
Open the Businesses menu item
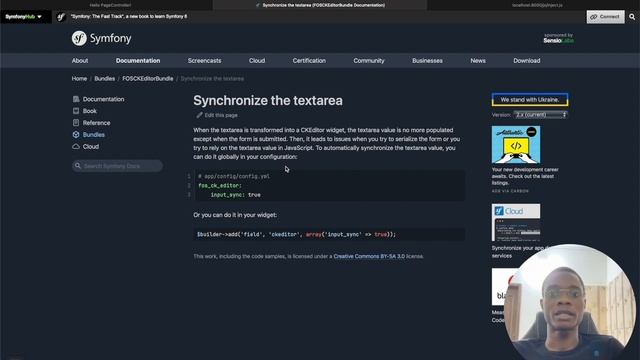tap(427, 61)
